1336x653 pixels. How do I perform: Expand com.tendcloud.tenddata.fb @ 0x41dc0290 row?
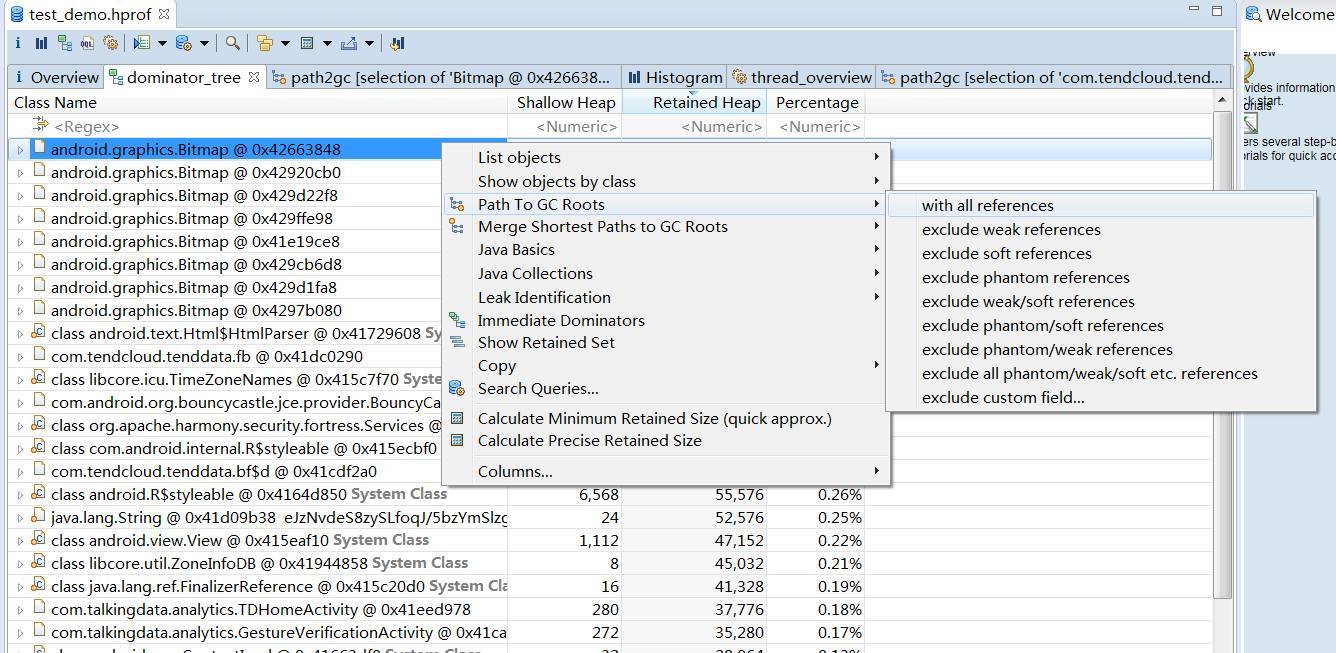coord(20,357)
